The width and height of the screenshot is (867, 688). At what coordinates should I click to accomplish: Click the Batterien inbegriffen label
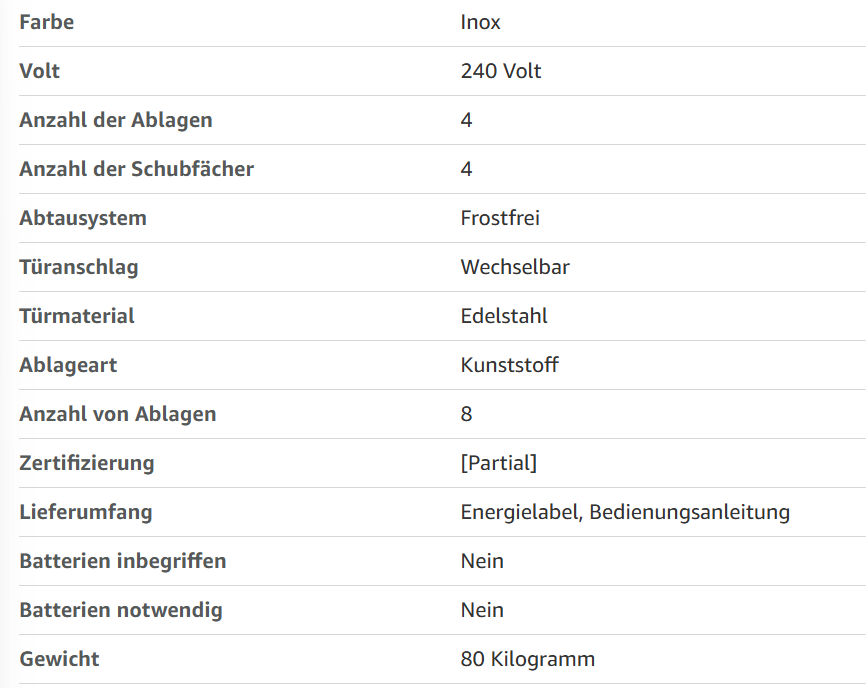point(123,561)
